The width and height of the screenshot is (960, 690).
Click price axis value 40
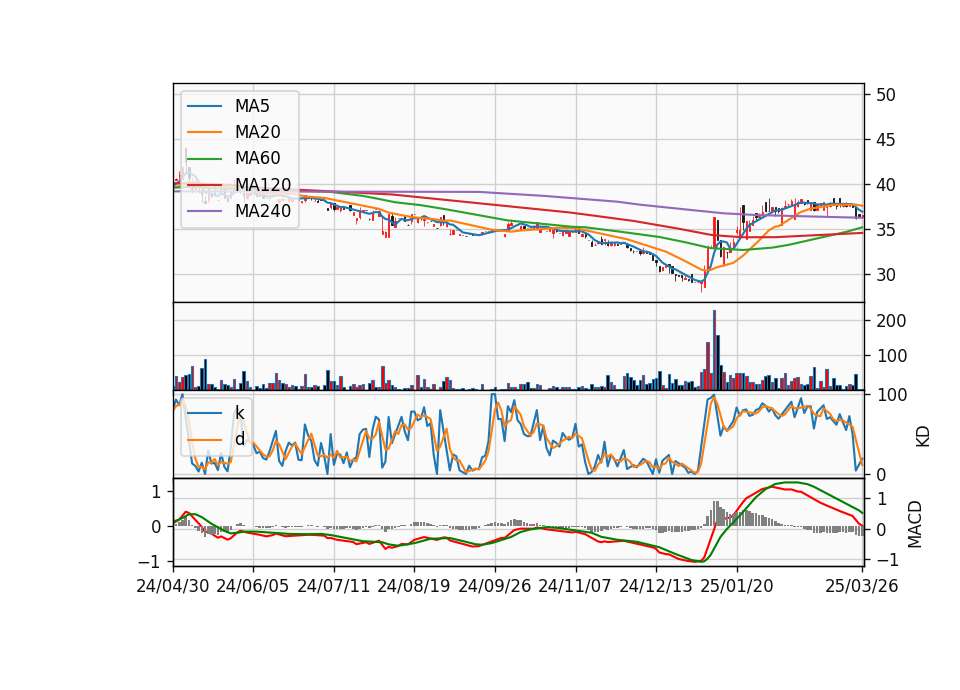point(886,185)
